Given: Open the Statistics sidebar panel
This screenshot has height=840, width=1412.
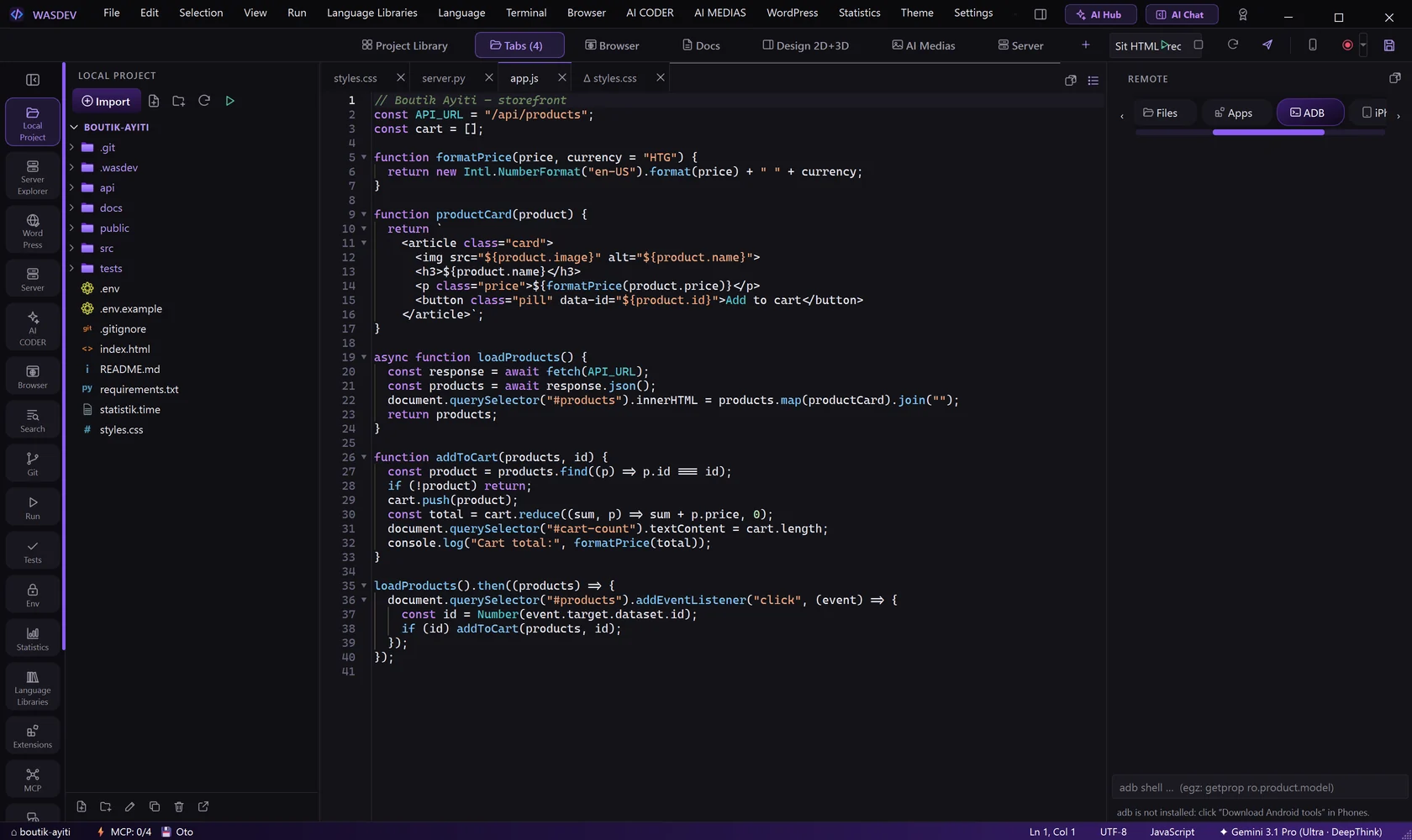Looking at the screenshot, I should tap(33, 638).
